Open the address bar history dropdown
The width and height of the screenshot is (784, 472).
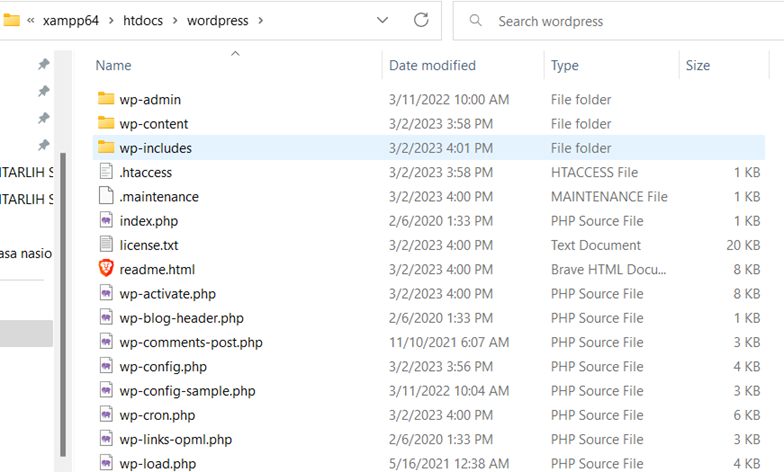pyautogui.click(x=382, y=20)
